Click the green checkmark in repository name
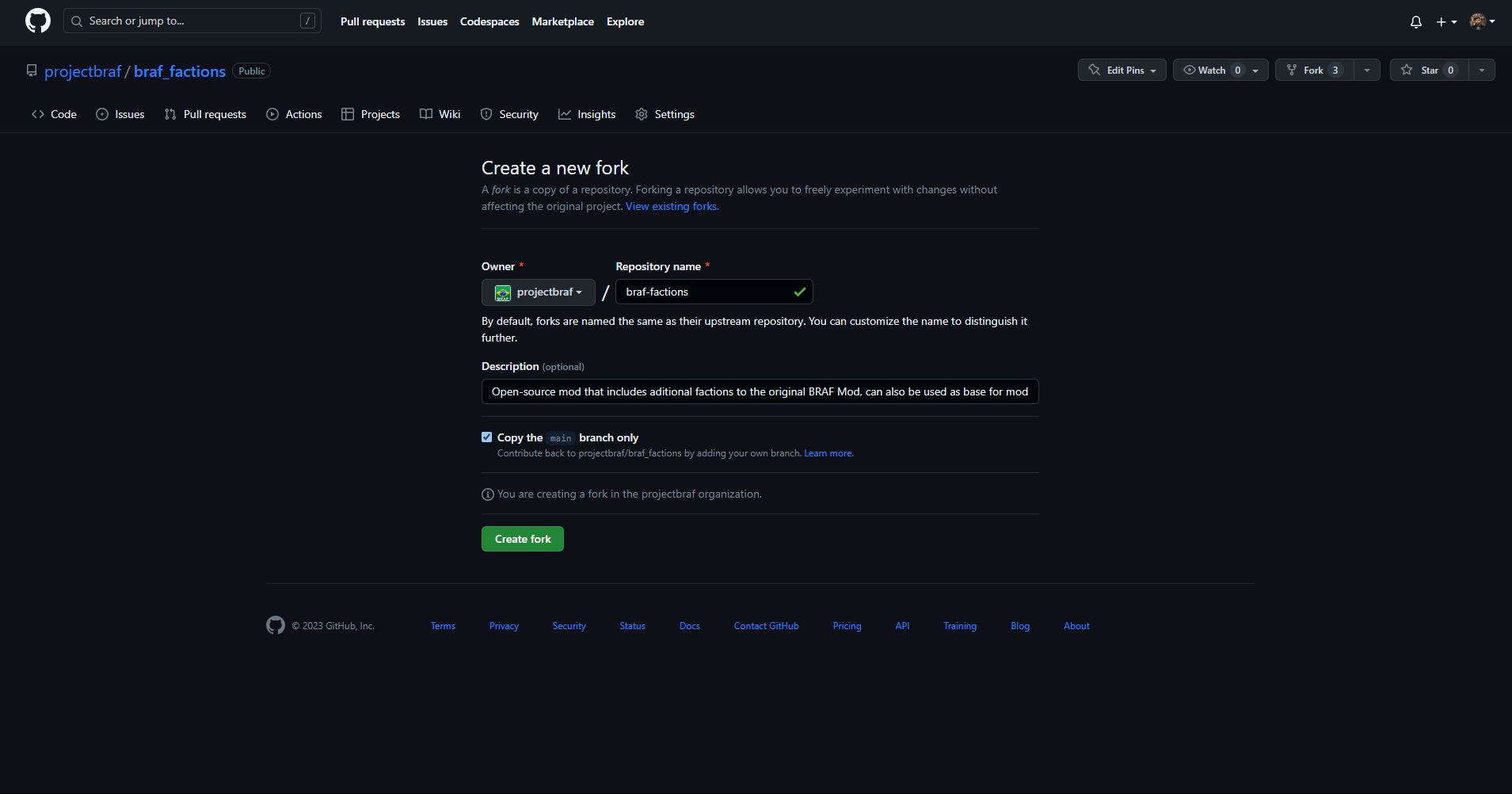The image size is (1512, 794). [x=800, y=292]
